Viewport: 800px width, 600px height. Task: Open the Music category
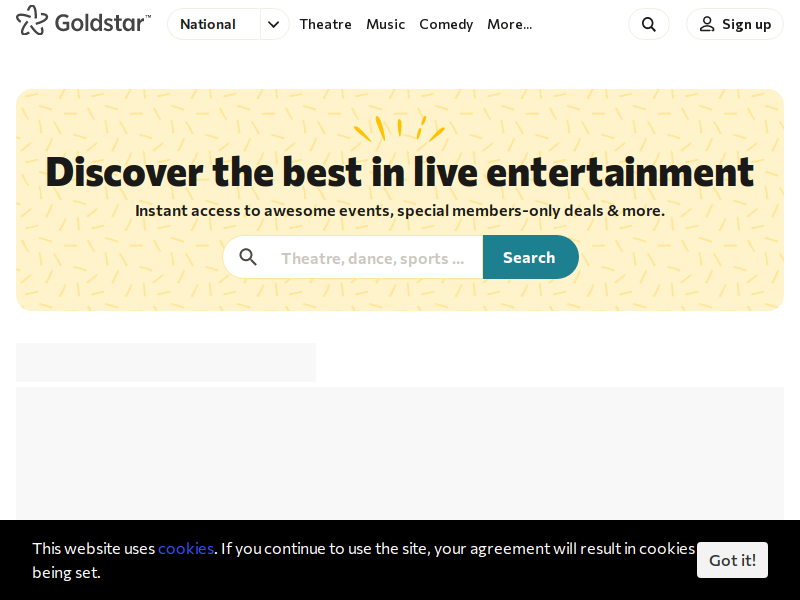point(385,24)
